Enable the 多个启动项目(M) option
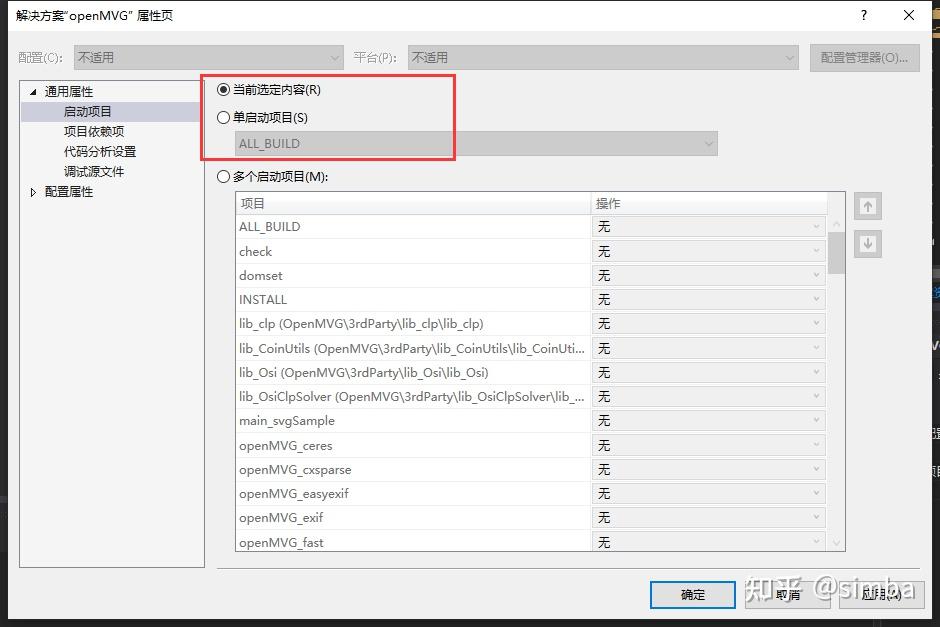This screenshot has height=627, width=940. click(224, 177)
